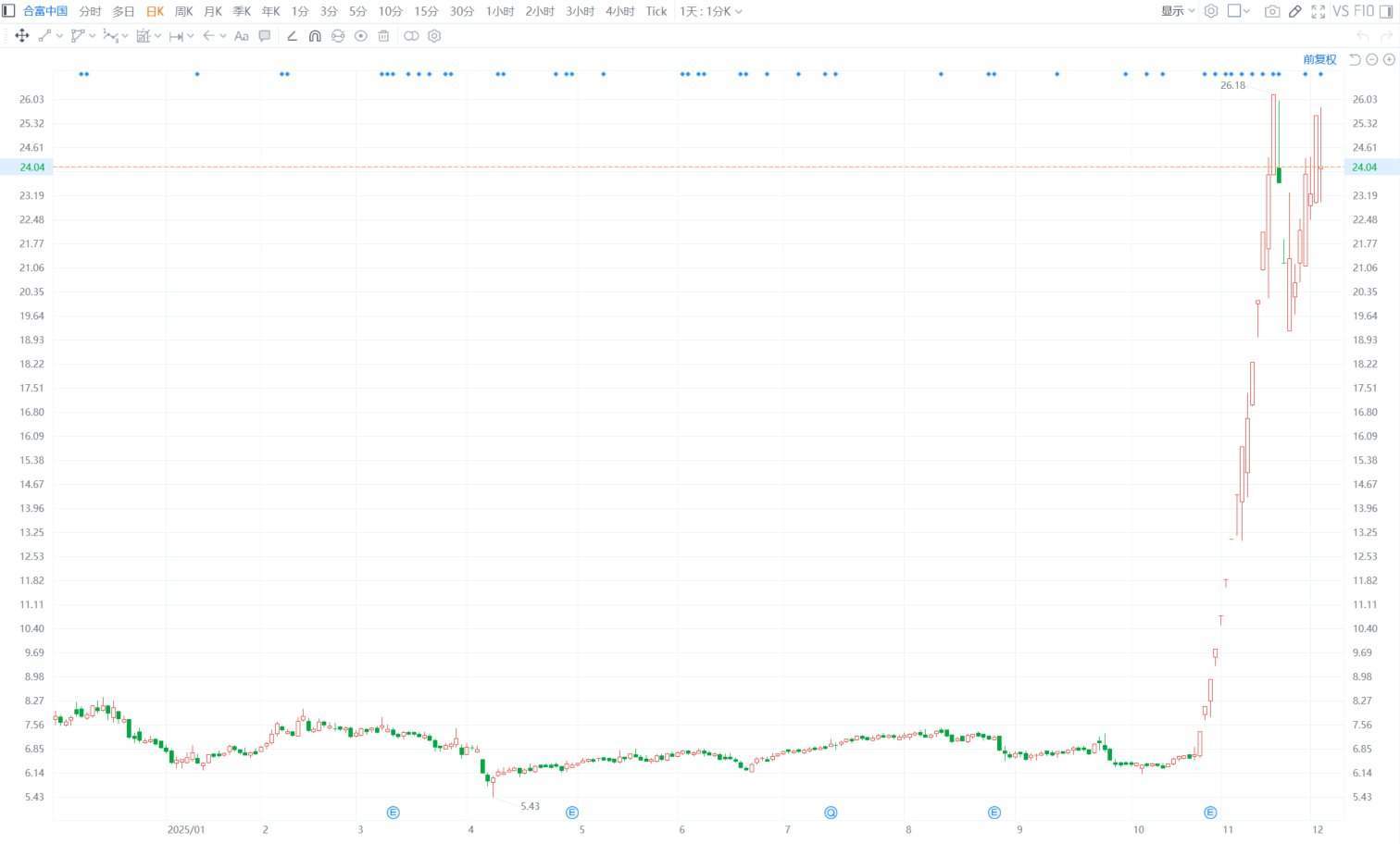
Task: Expand the line drawing tool options
Action: pos(59,36)
